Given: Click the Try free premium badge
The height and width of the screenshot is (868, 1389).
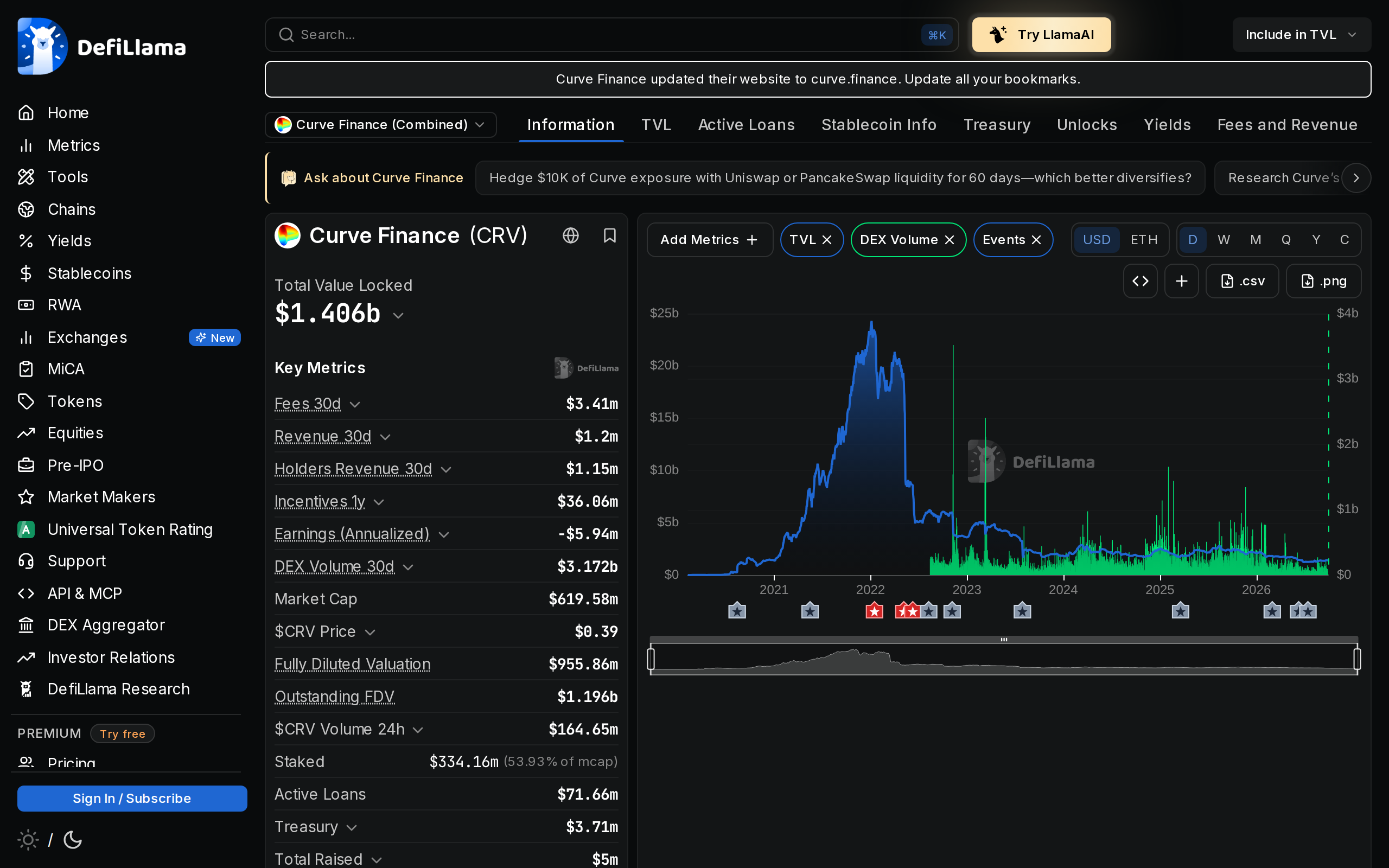Looking at the screenshot, I should pyautogui.click(x=122, y=733).
